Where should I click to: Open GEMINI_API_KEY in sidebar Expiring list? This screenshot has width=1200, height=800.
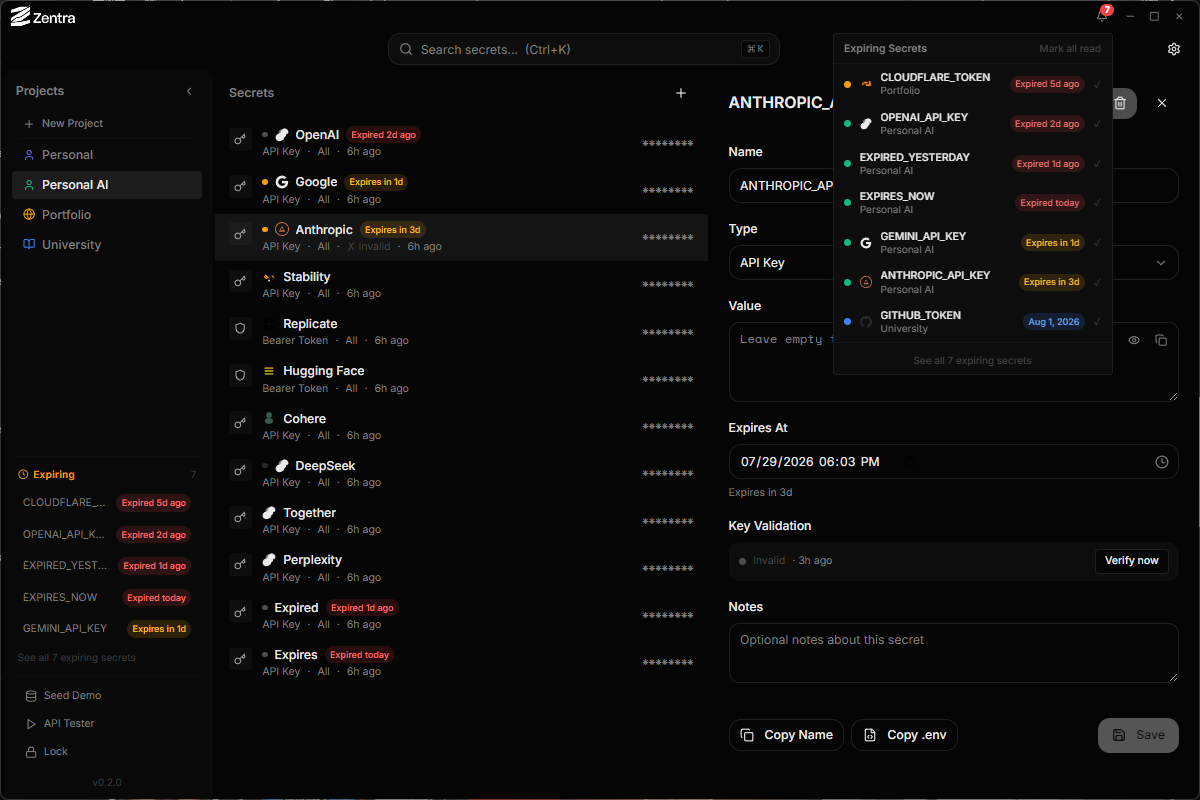point(107,629)
